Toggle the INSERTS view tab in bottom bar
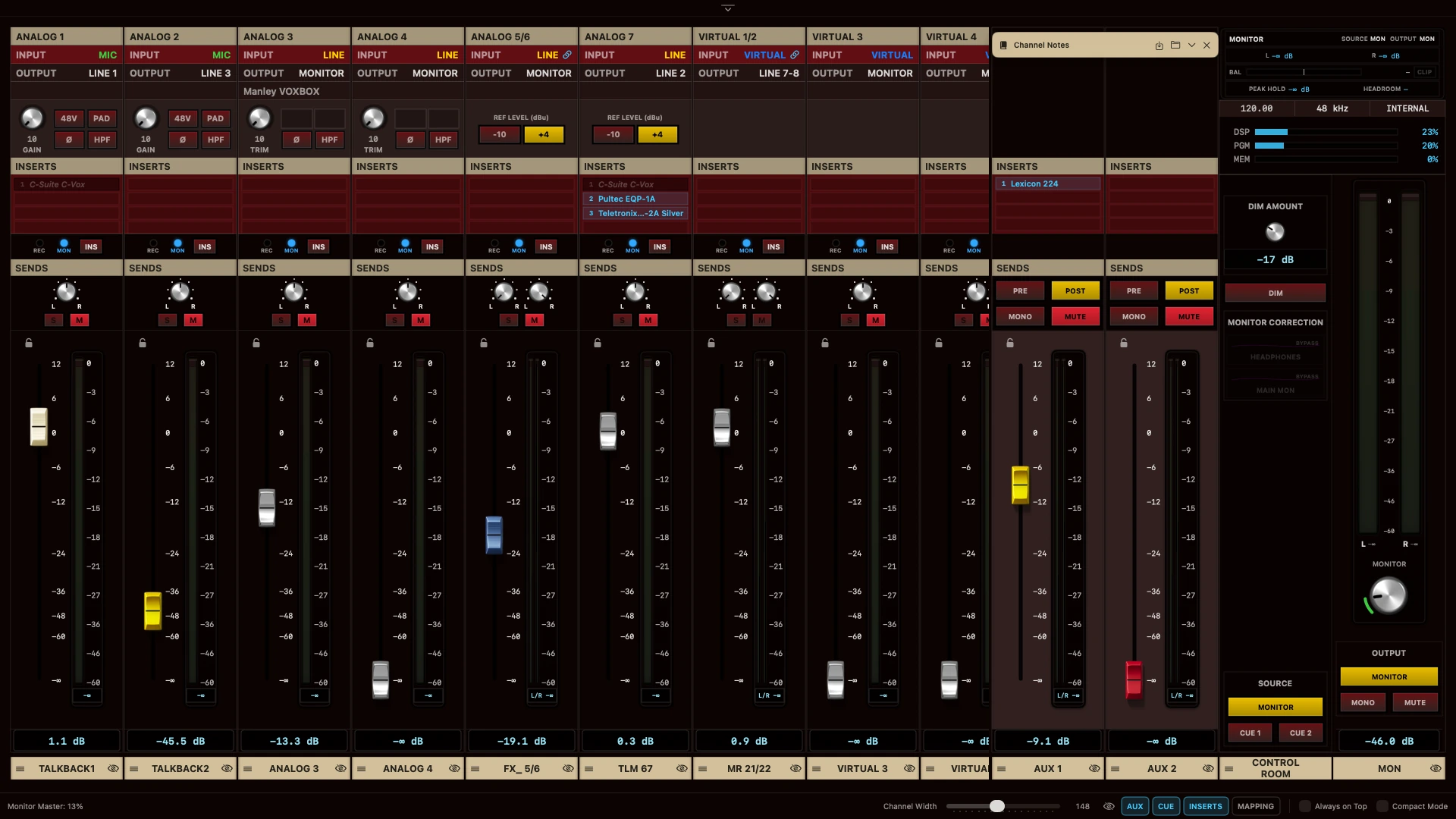1456x819 pixels. click(x=1205, y=806)
